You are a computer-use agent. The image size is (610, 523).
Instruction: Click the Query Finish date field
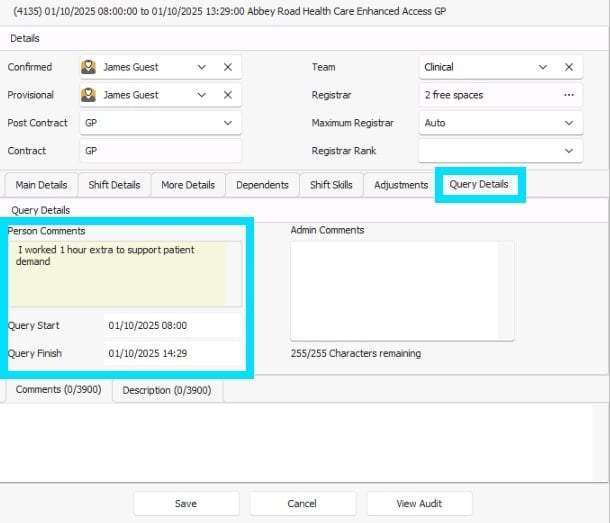pyautogui.click(x=172, y=353)
